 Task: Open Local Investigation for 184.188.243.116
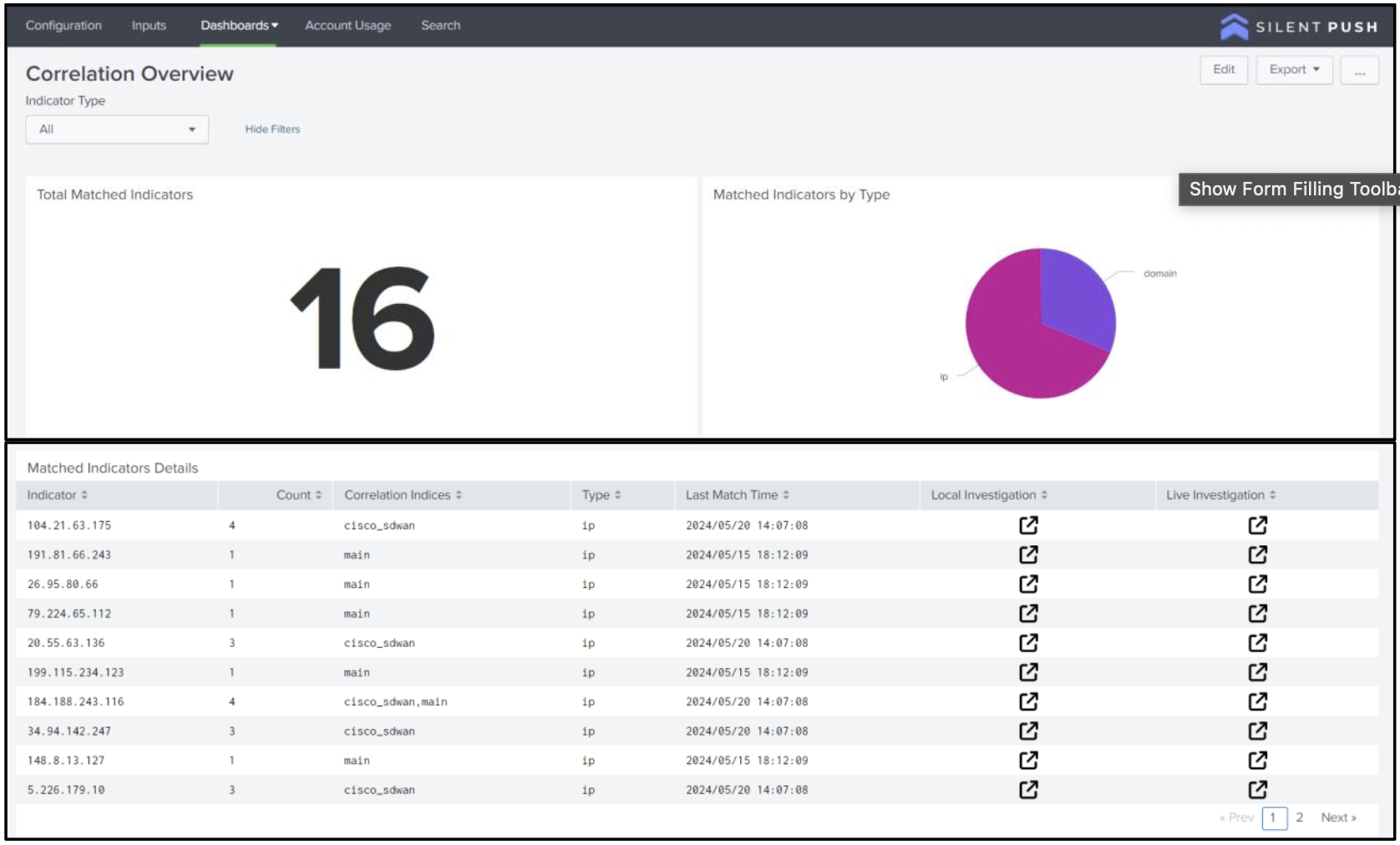(1028, 701)
